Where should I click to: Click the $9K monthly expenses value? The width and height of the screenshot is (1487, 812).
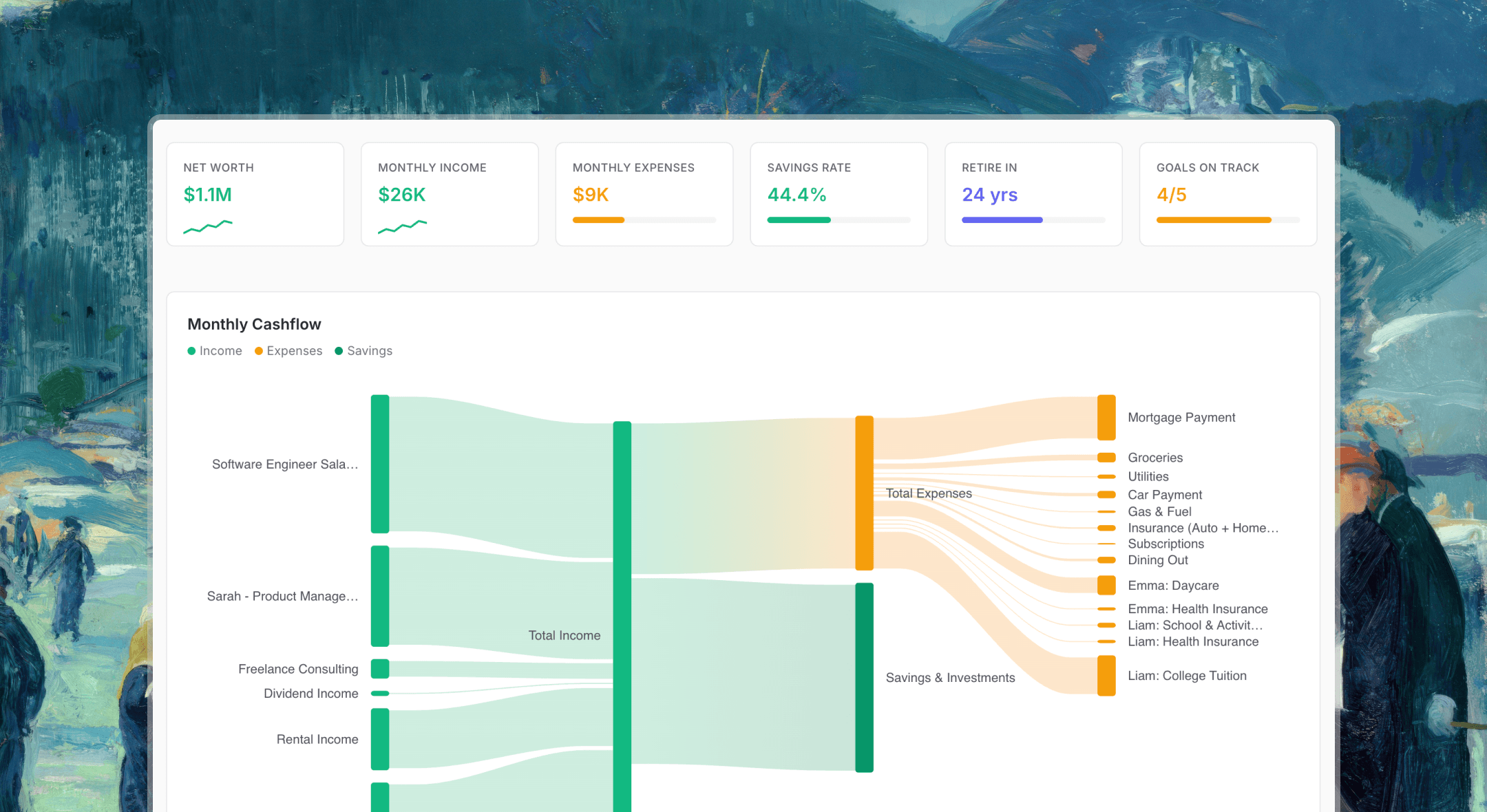(x=591, y=195)
